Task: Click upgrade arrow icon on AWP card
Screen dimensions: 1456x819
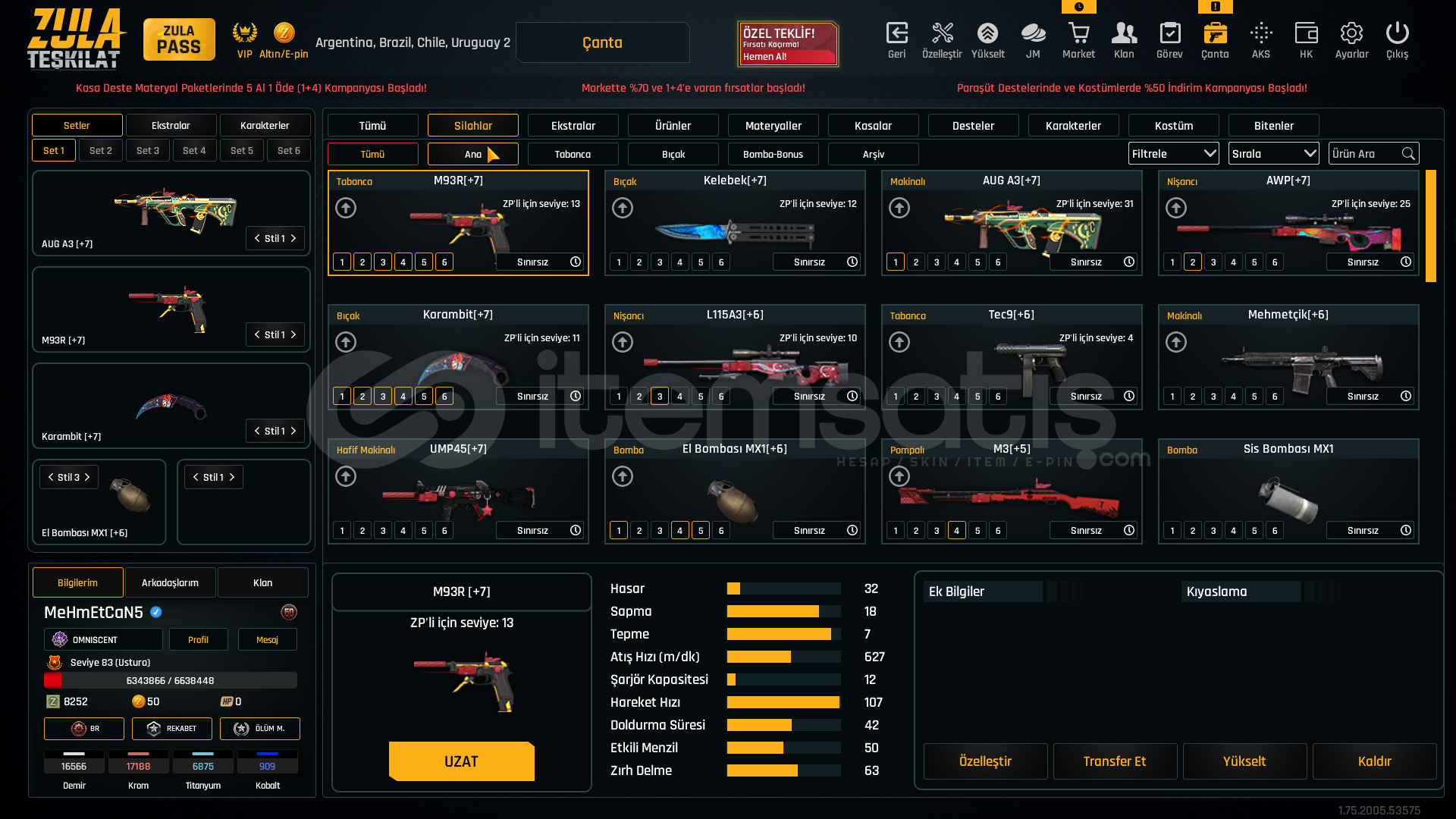Action: click(1176, 208)
